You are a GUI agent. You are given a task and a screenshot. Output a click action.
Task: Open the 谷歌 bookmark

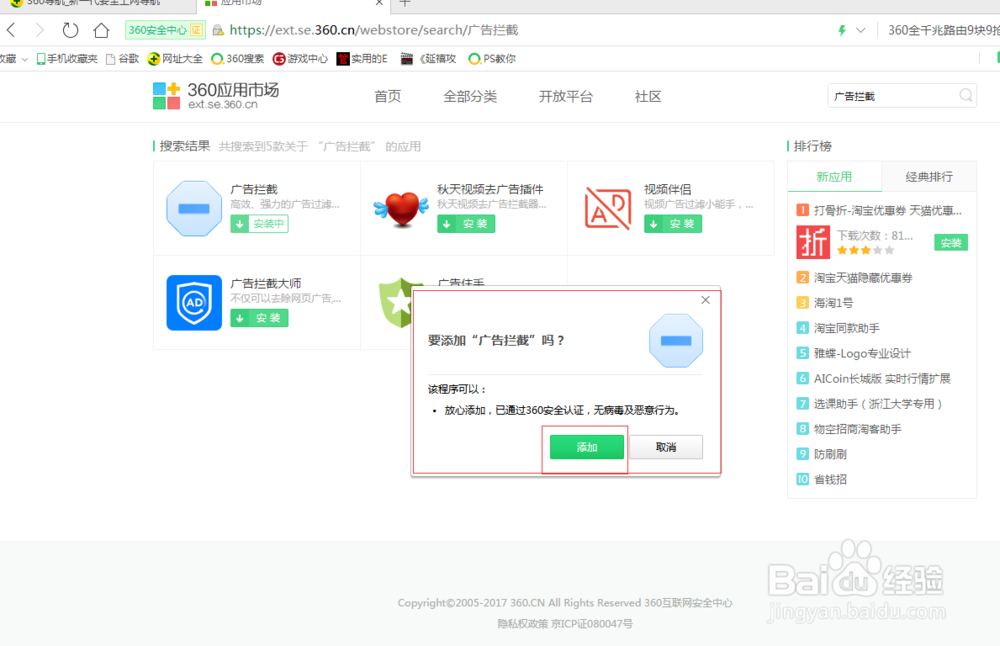(122, 59)
